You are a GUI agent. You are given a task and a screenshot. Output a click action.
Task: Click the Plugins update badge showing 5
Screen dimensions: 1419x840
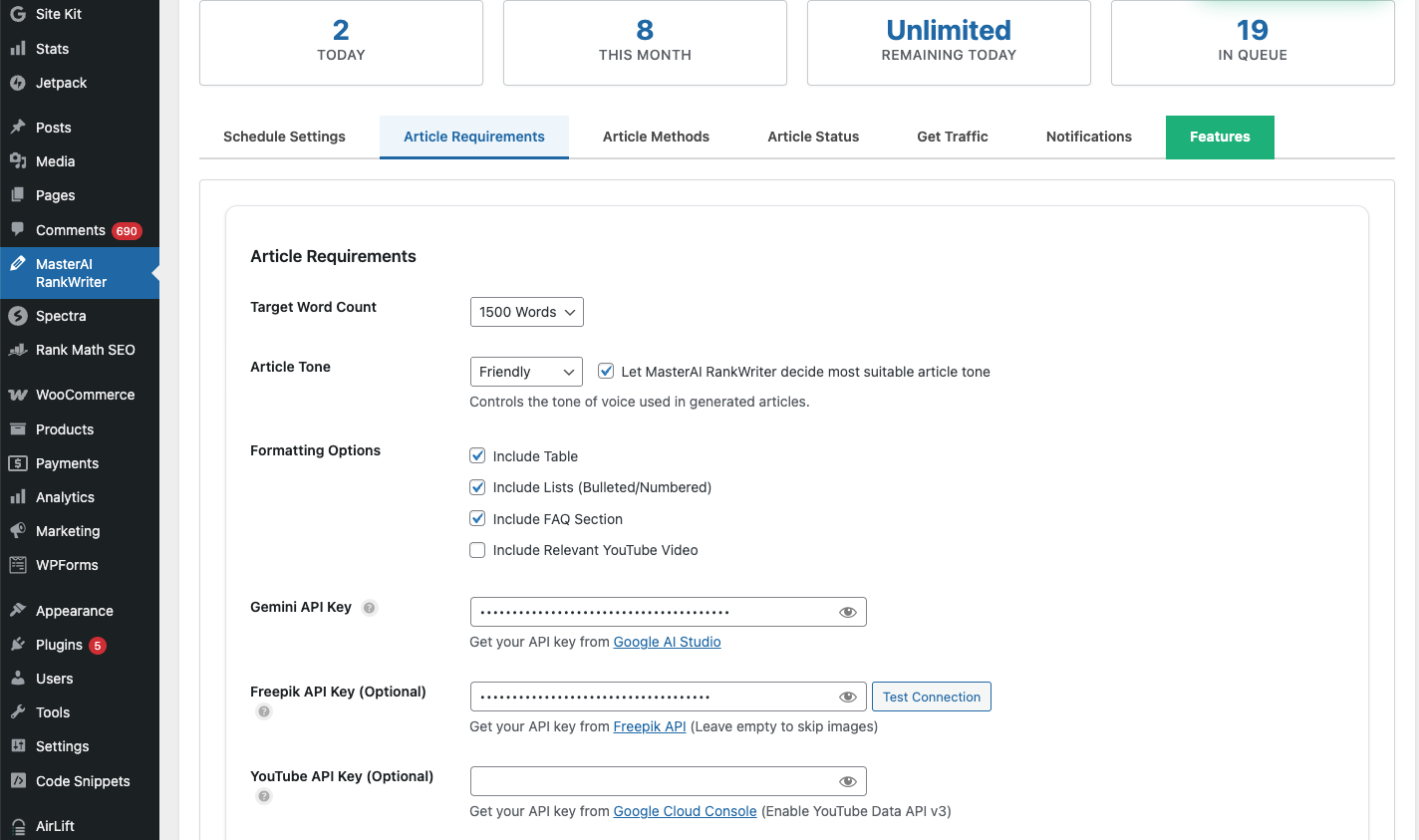click(98, 645)
